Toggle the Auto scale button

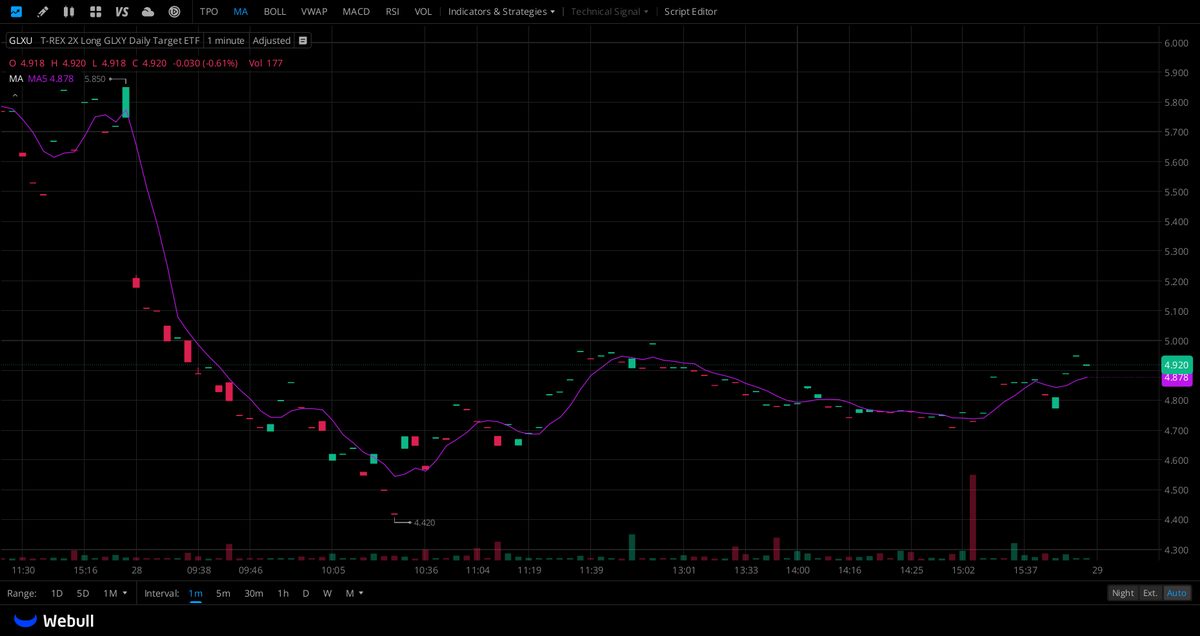coord(1177,593)
